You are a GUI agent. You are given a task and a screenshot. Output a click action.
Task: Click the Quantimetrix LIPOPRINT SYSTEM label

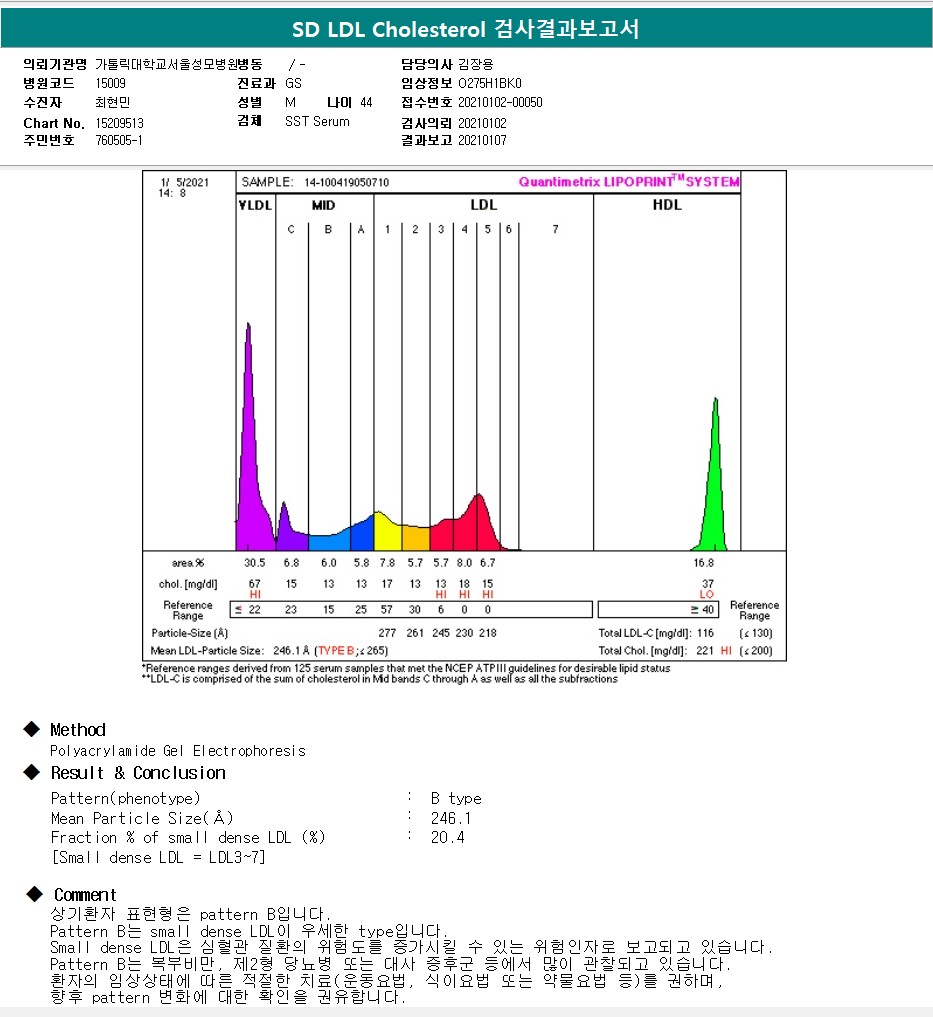[x=629, y=182]
